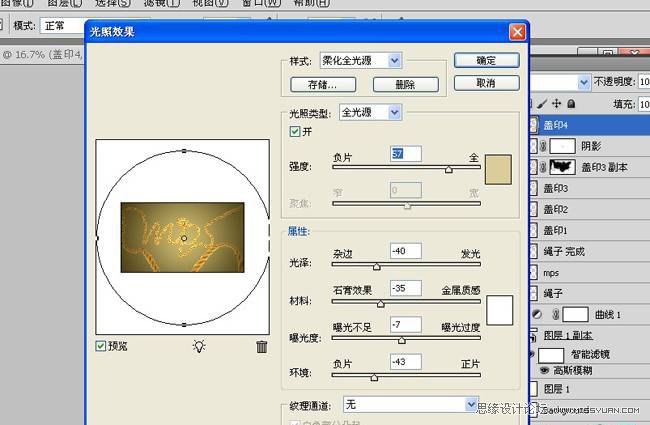Close the 光照效果 dialog
The width and height of the screenshot is (650, 425).
pyautogui.click(x=517, y=32)
